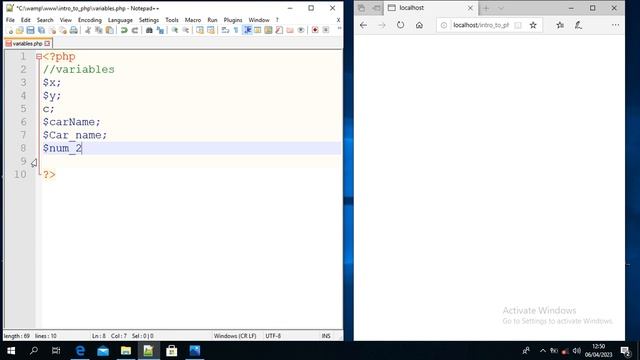The width and height of the screenshot is (640, 360).
Task: Open the File menu
Action: pos(10,20)
